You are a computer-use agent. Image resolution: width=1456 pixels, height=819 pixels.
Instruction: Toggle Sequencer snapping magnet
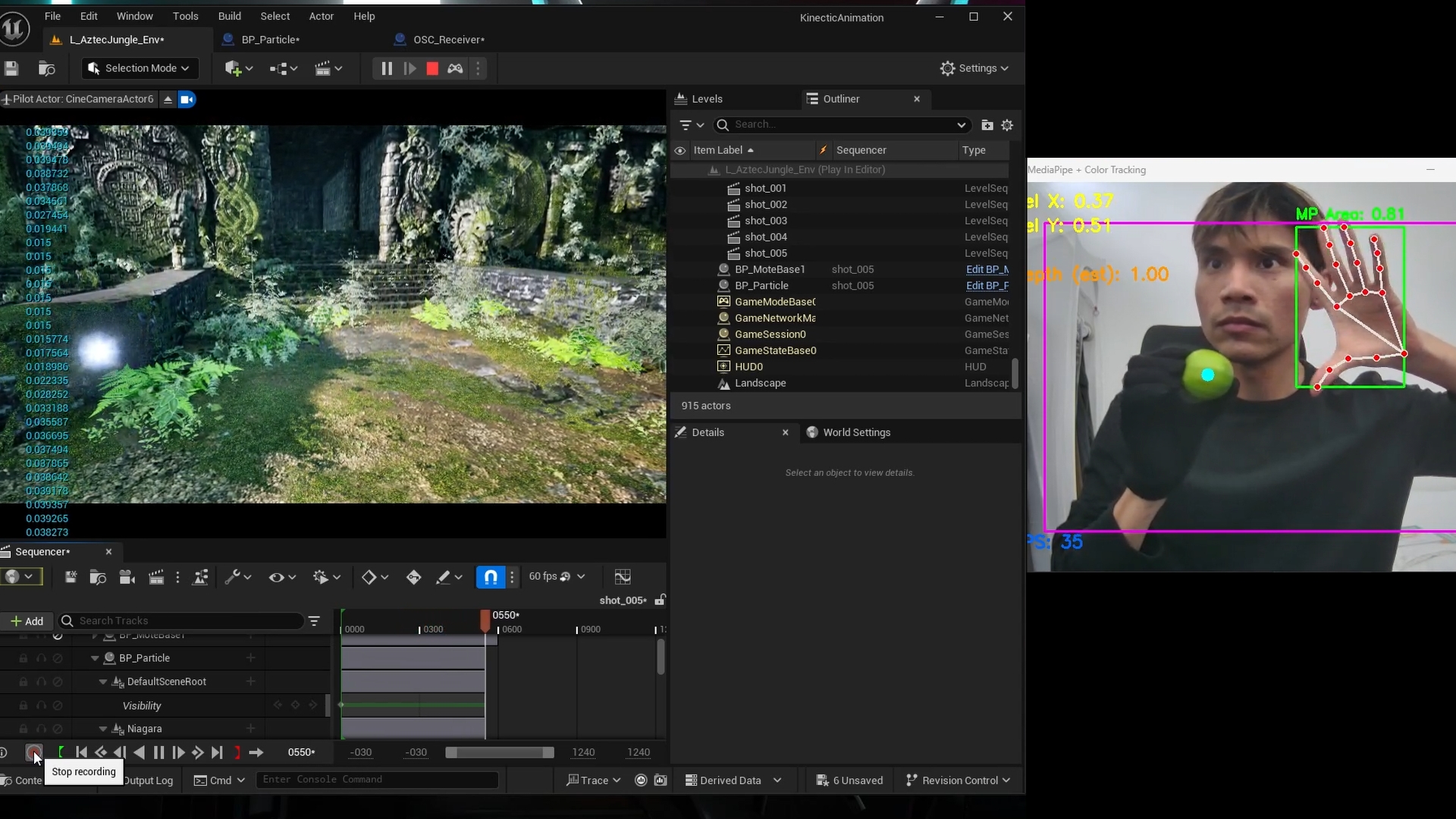point(491,577)
